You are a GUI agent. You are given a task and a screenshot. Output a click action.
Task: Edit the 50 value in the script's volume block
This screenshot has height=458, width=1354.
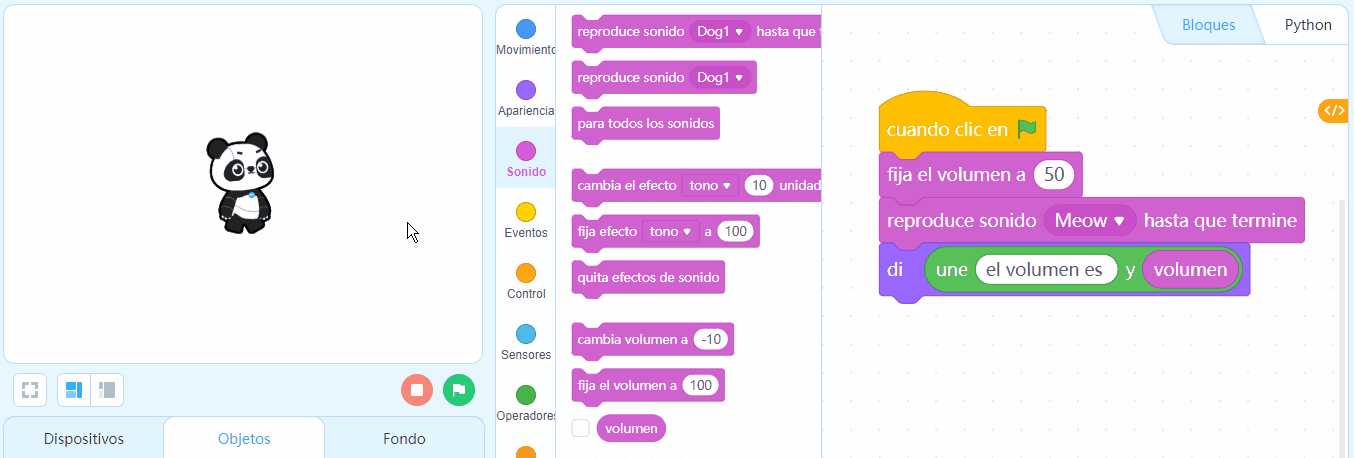(x=1054, y=174)
